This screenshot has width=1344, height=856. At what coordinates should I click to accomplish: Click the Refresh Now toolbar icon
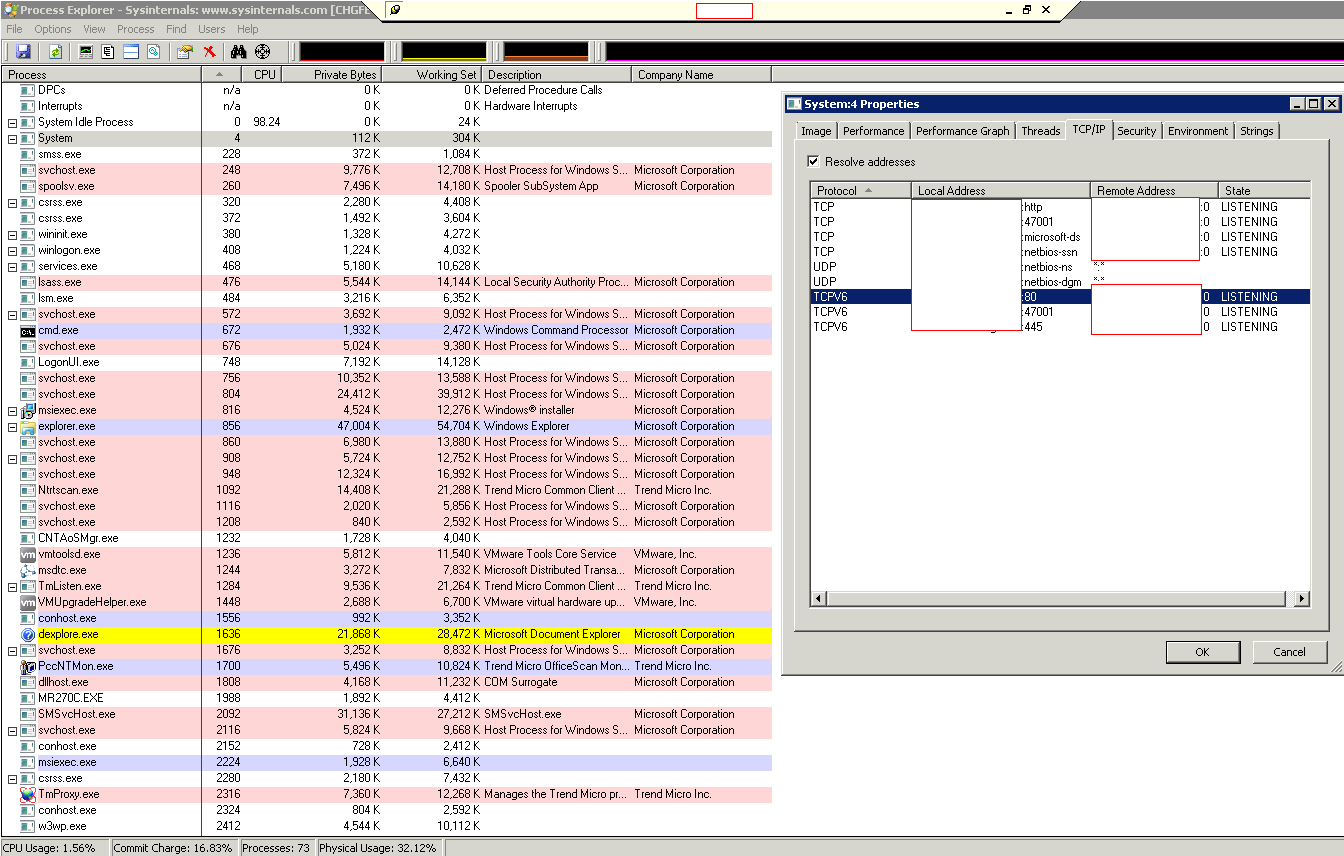tap(55, 51)
